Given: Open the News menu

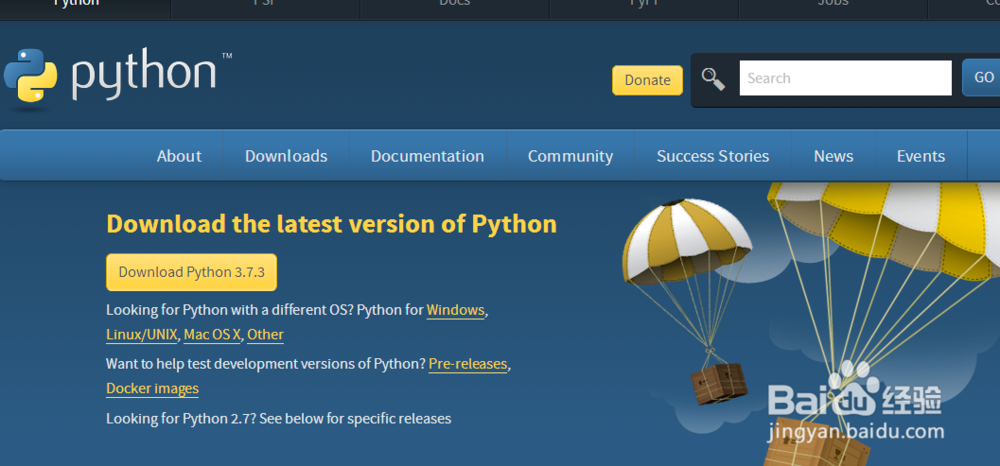Looking at the screenshot, I should [x=834, y=156].
